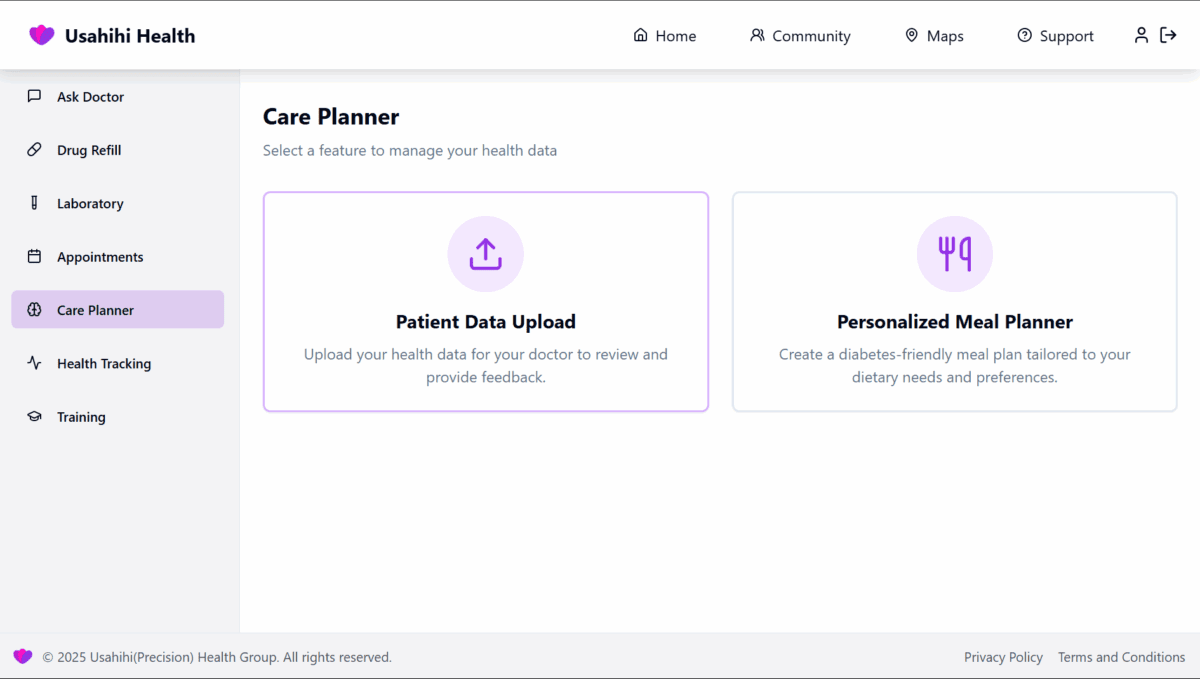
Task: Open the Home navigation item
Action: [665, 36]
